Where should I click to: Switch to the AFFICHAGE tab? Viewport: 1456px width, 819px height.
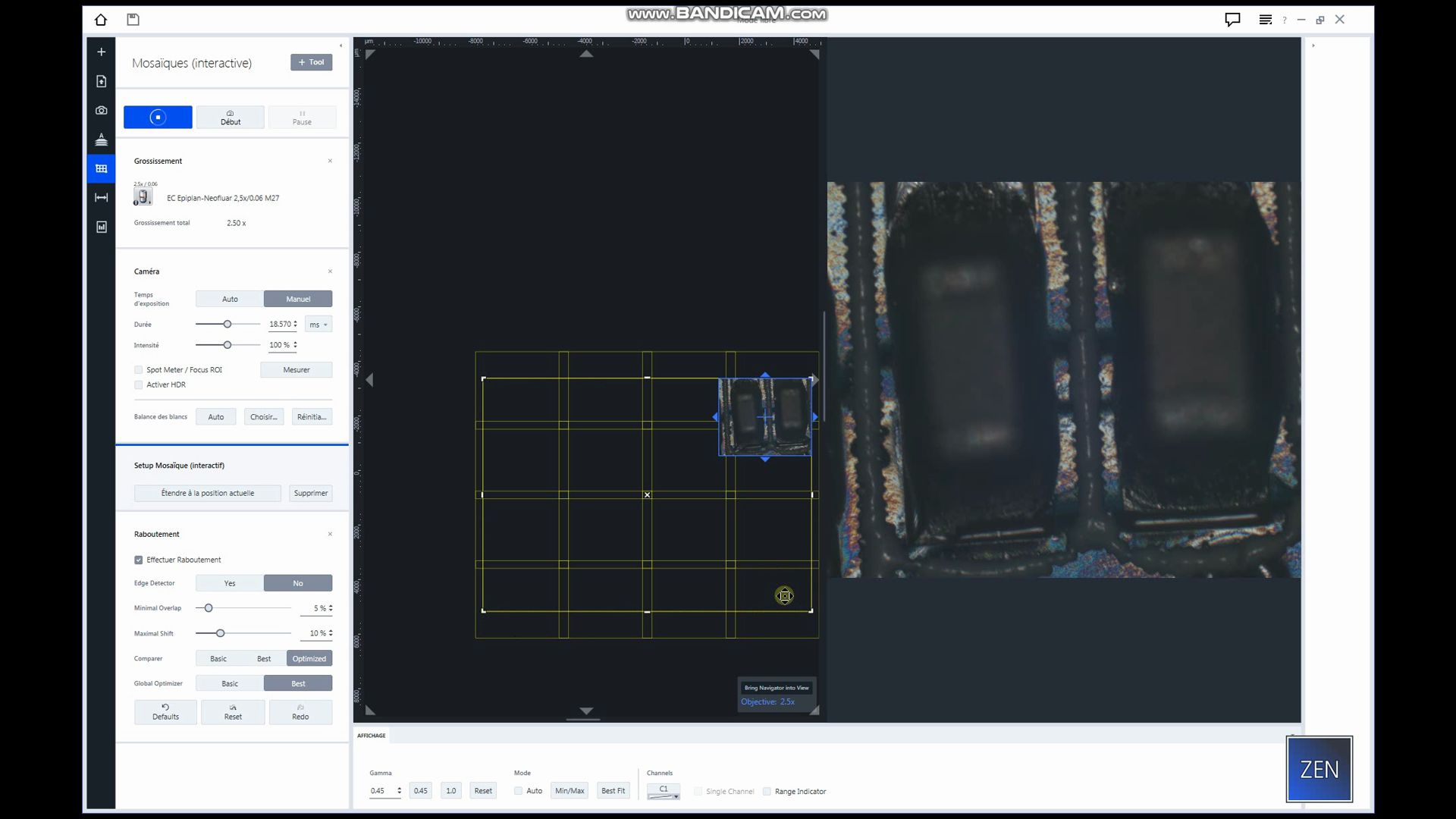372,735
